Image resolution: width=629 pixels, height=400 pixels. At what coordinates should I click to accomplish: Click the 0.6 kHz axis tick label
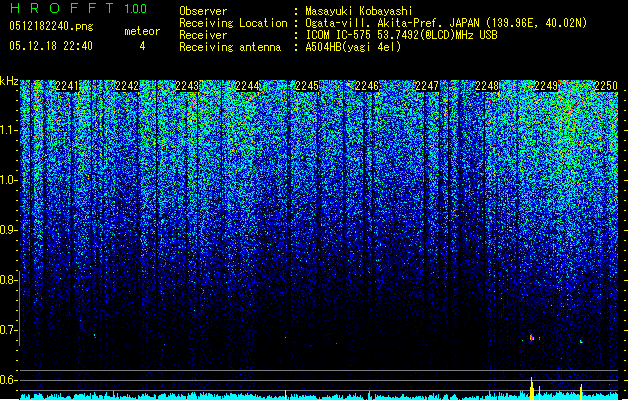tap(8, 380)
